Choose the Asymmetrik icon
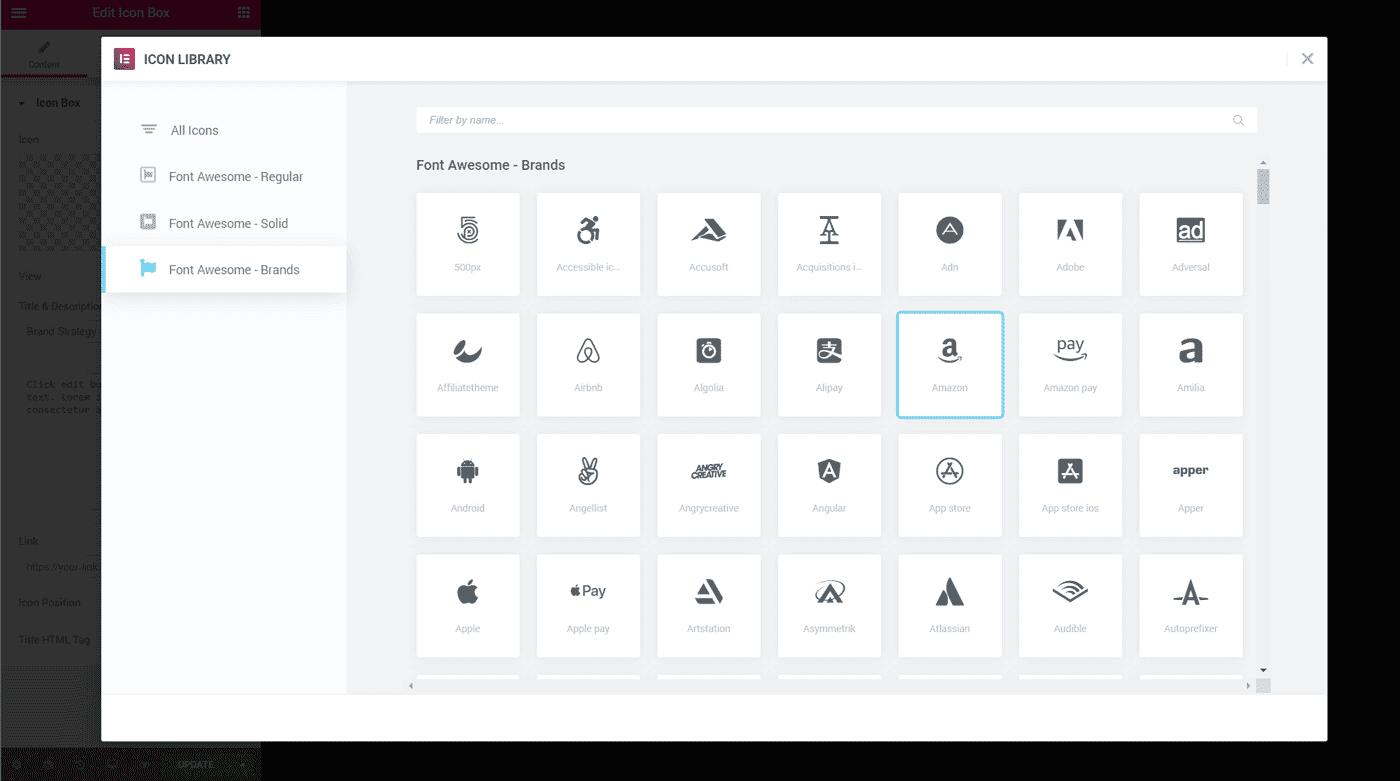1400x781 pixels. coord(829,606)
